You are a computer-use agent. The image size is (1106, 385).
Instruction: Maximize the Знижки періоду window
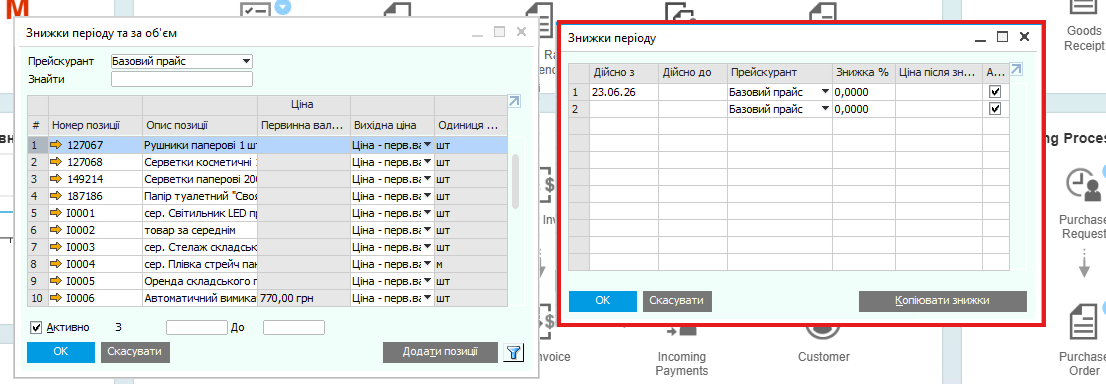pyautogui.click(x=1002, y=37)
